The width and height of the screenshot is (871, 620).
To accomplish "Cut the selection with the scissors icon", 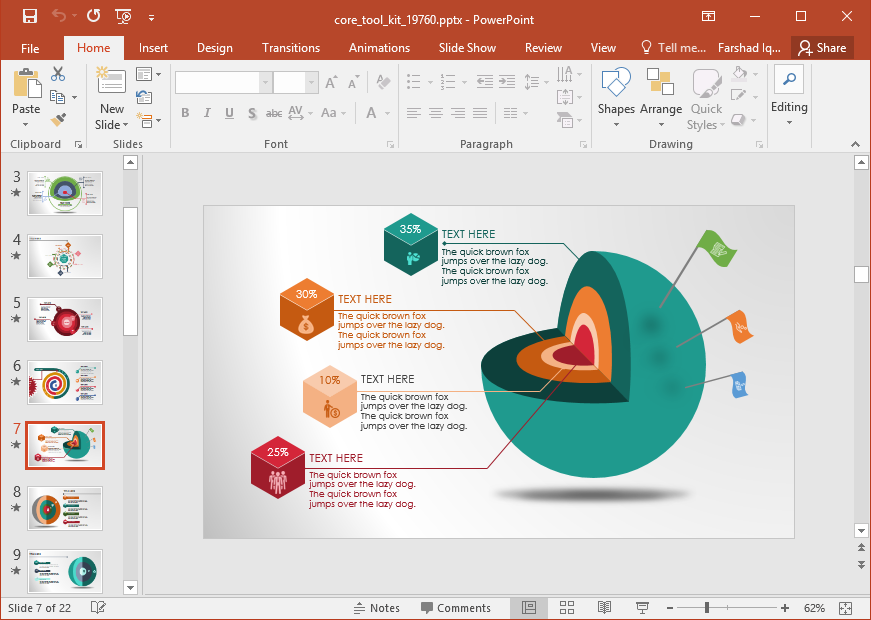I will (x=58, y=74).
